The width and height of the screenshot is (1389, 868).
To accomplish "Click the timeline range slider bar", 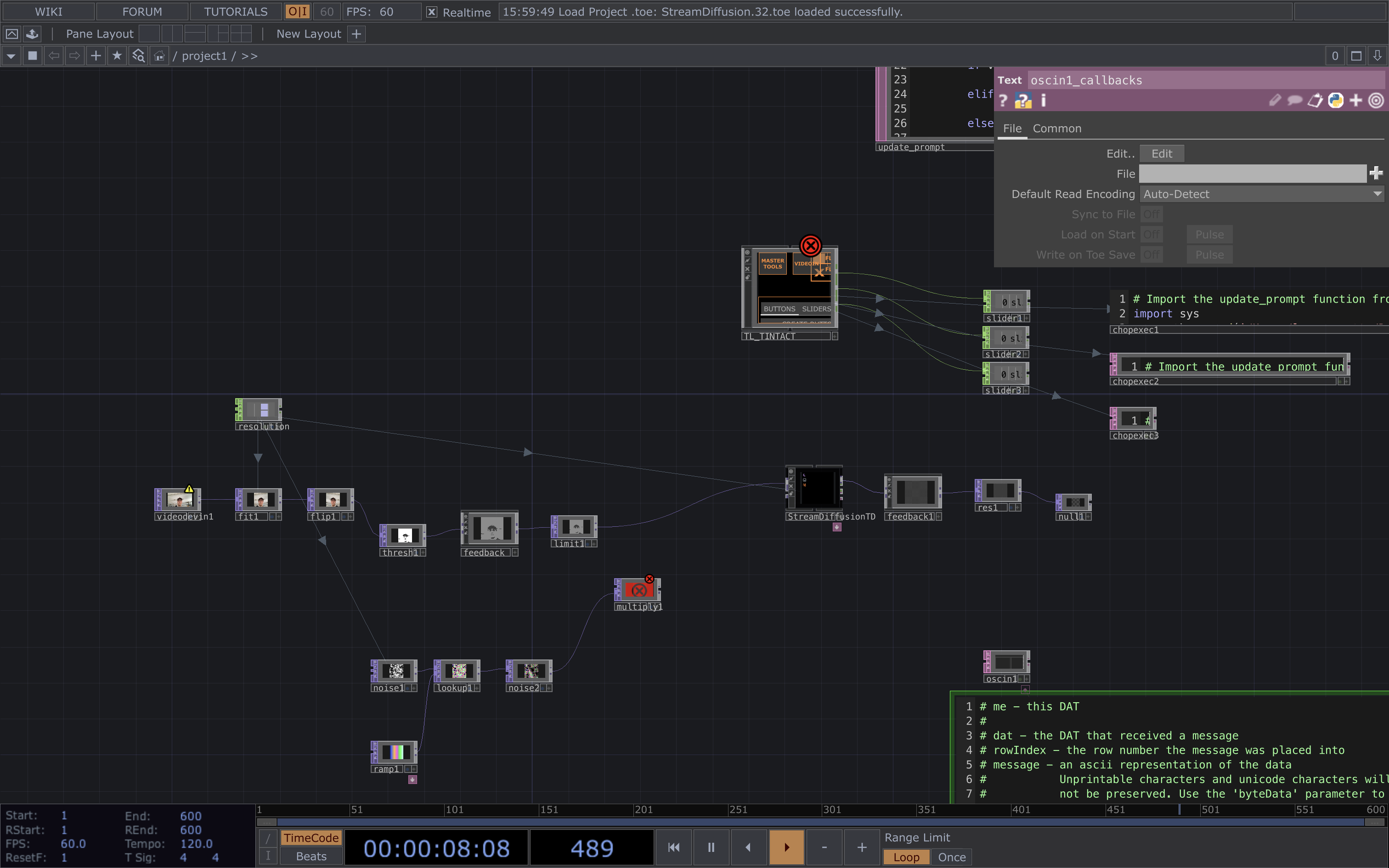I will point(821,822).
